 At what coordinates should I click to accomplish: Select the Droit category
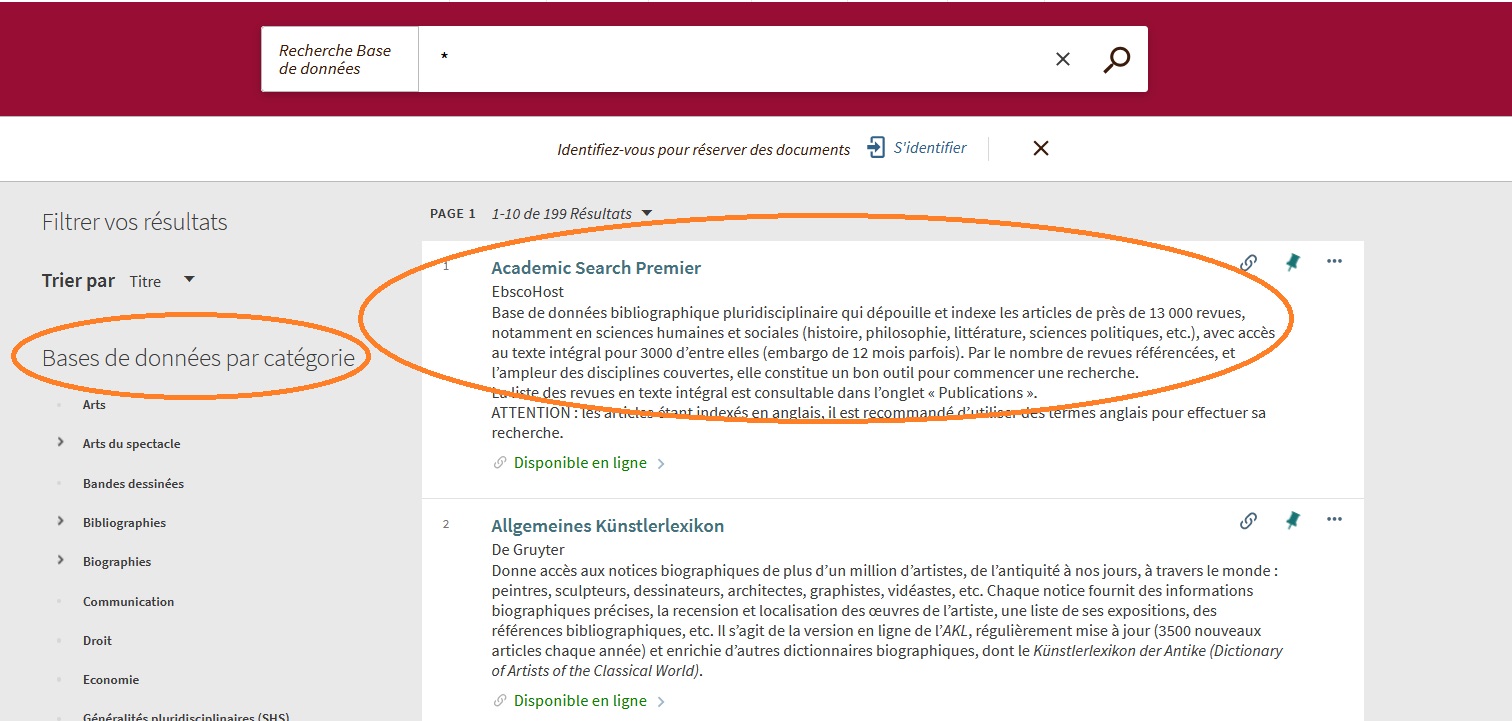(97, 640)
